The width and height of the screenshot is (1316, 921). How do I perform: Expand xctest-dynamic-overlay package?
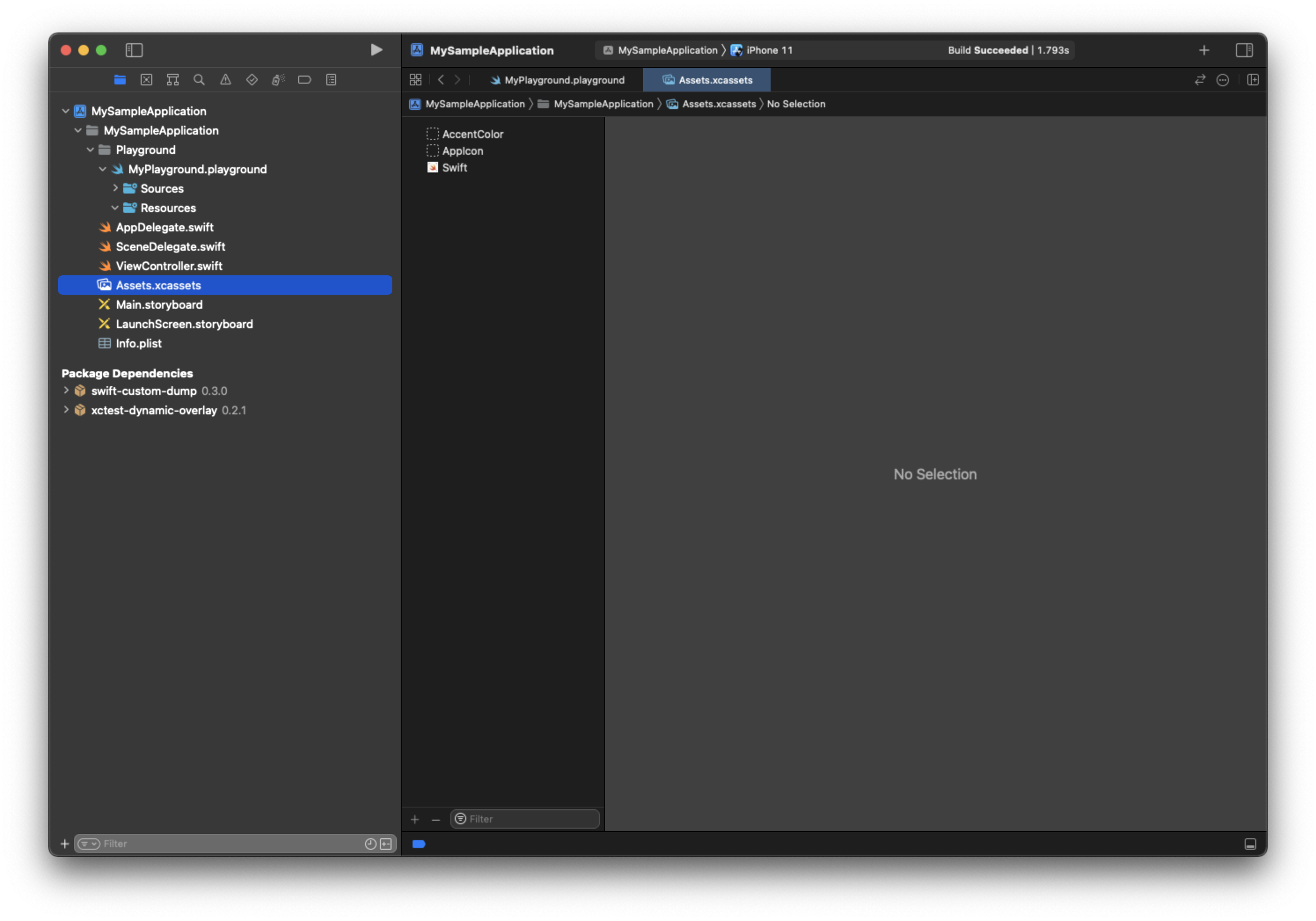[66, 410]
